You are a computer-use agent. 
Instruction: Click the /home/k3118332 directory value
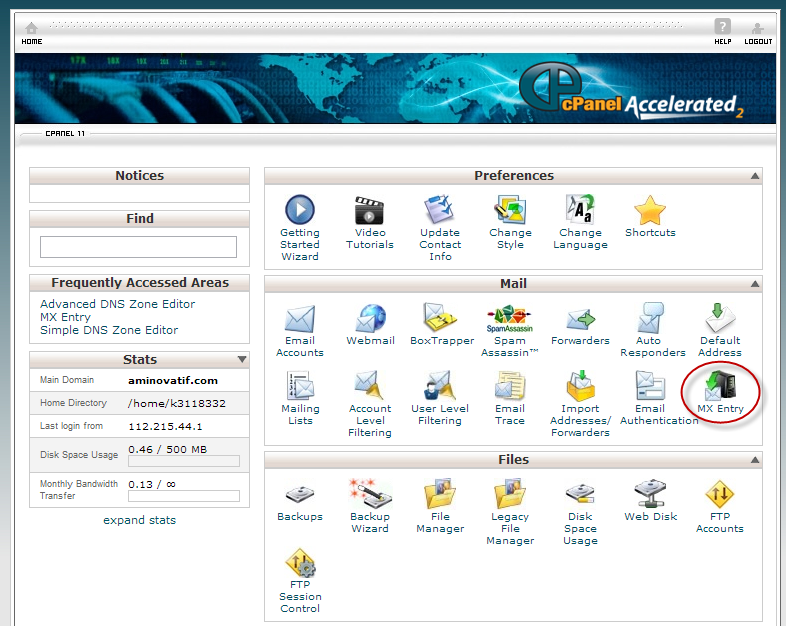coord(177,403)
